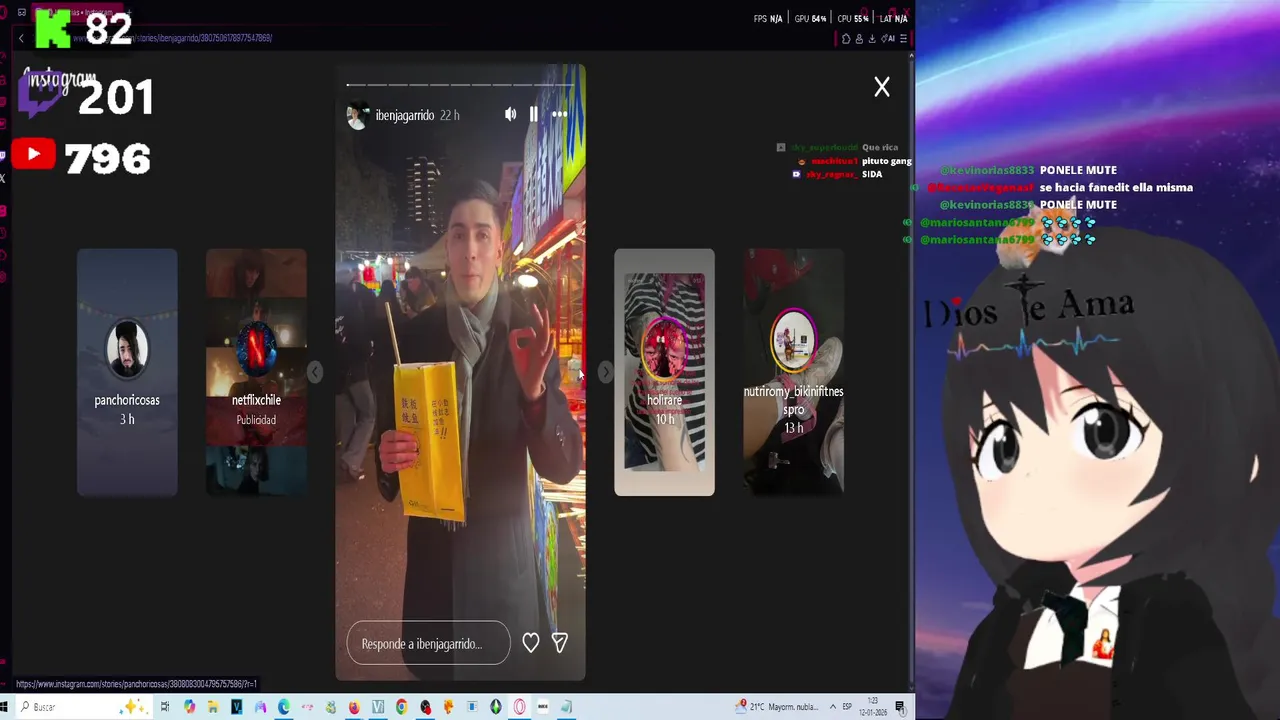Viewport: 1280px width, 720px height.
Task: Open the browser hamburger menu icon
Action: [903, 39]
